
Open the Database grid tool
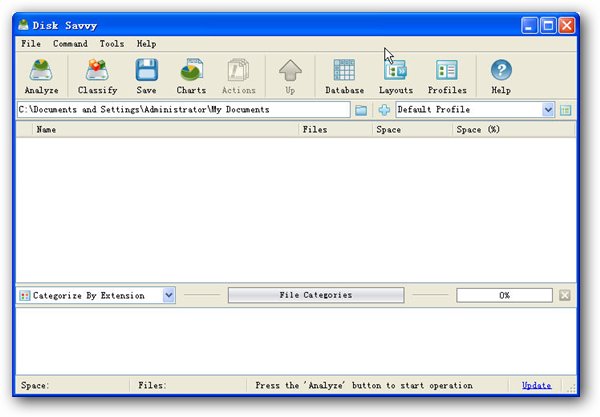pos(344,76)
